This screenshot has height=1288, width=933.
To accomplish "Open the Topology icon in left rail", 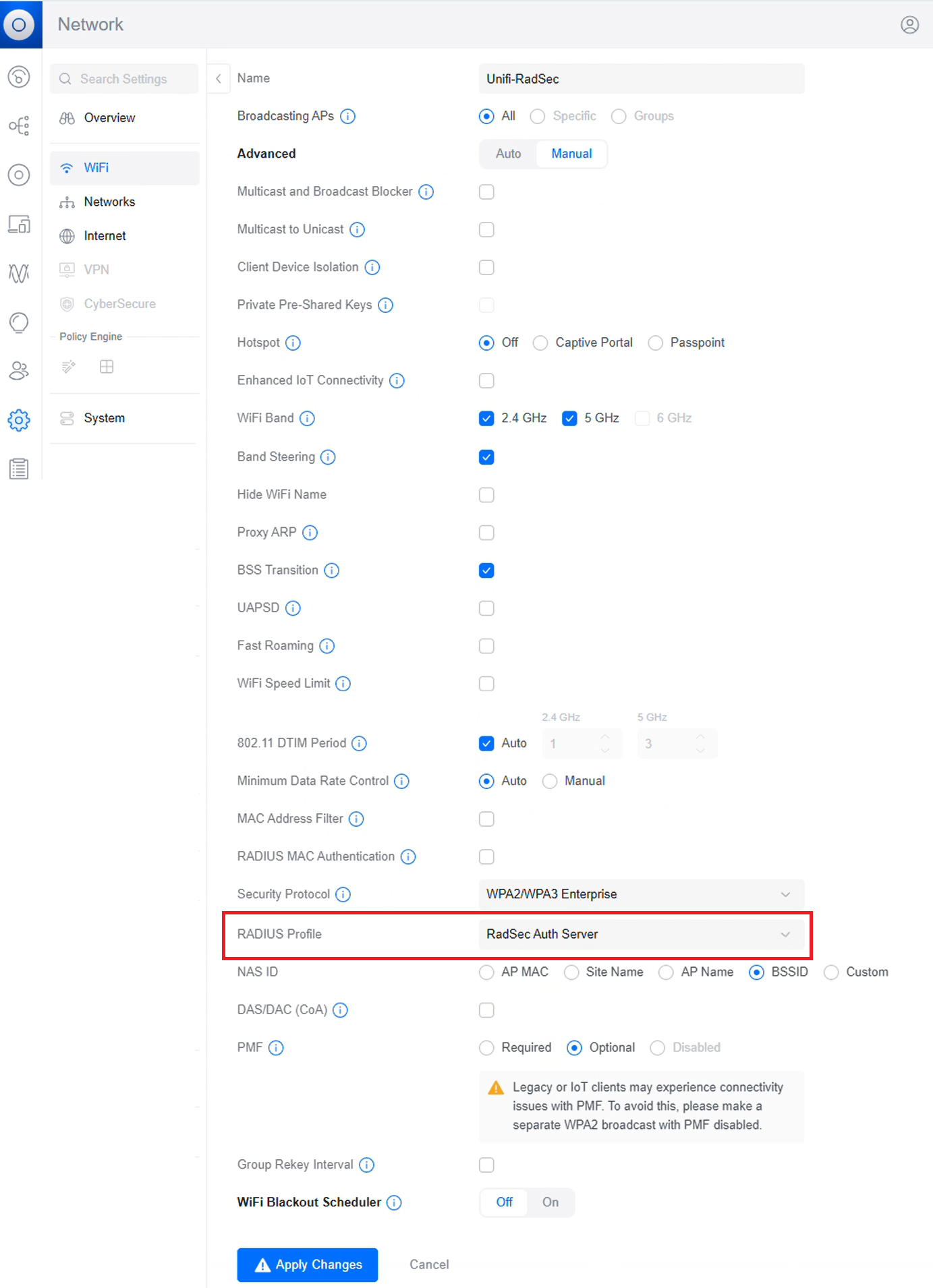I will click(x=19, y=126).
